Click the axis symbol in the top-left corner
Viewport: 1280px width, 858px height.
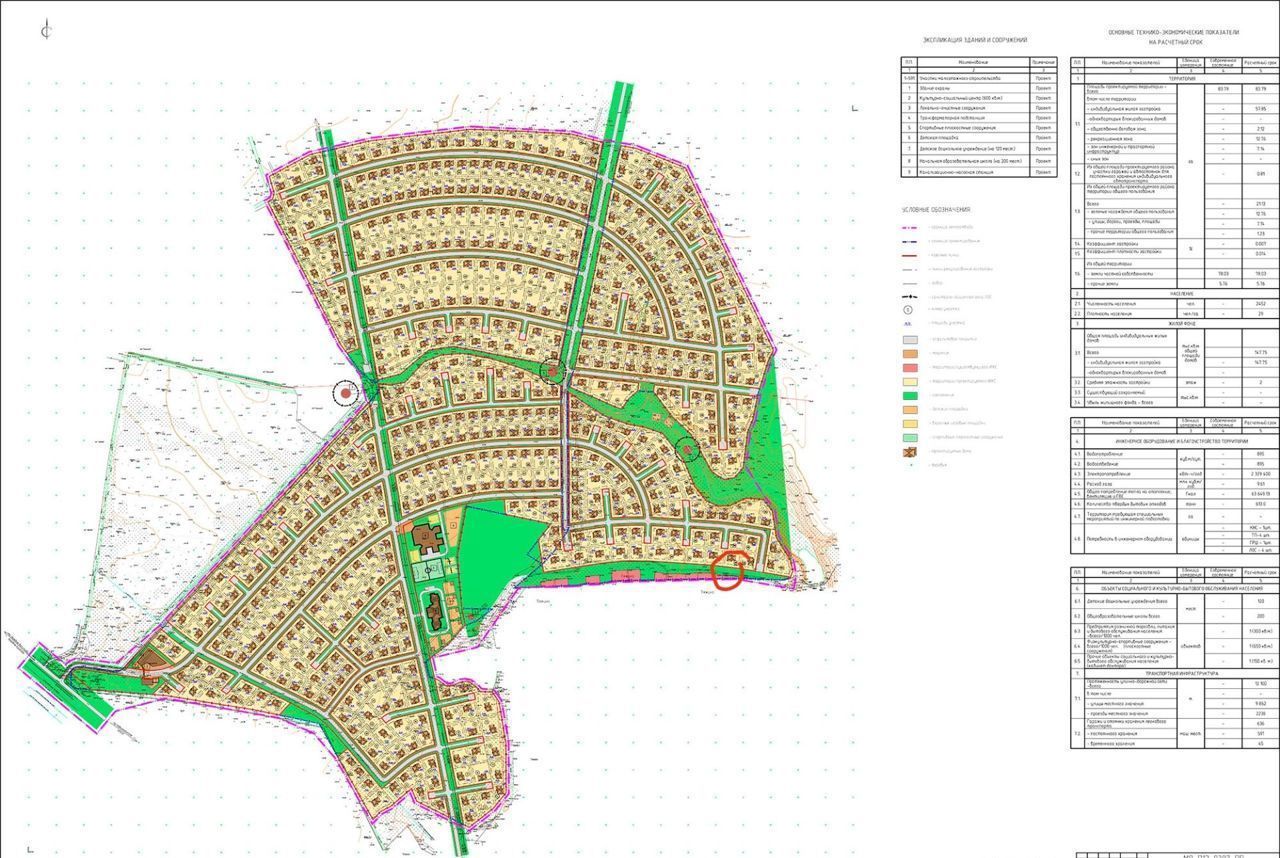click(x=46, y=31)
